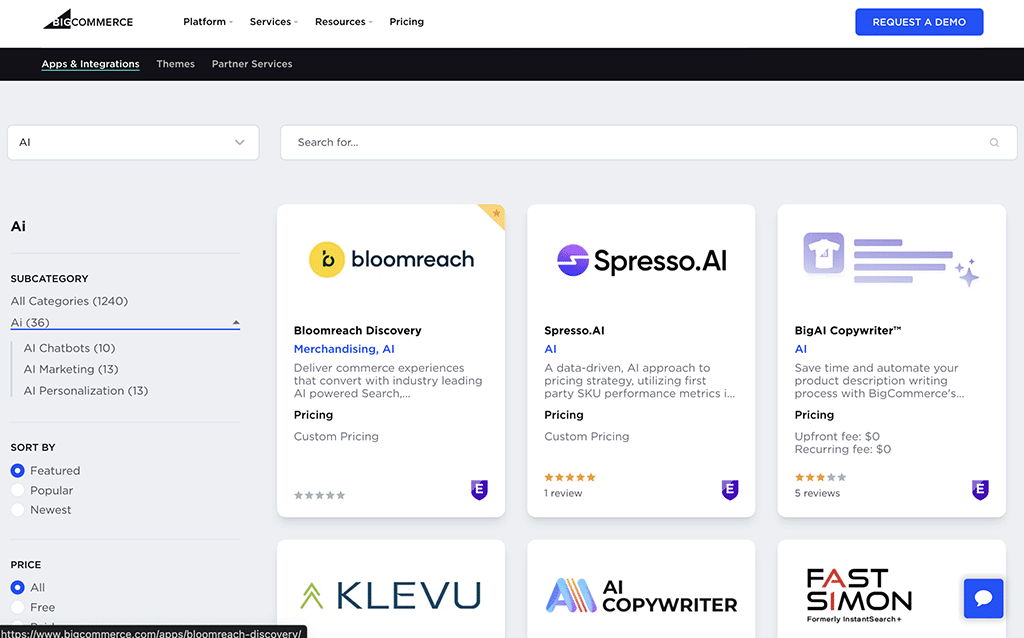The width and height of the screenshot is (1024, 638).
Task: Open the Spresso.AI title link
Action: click(574, 330)
